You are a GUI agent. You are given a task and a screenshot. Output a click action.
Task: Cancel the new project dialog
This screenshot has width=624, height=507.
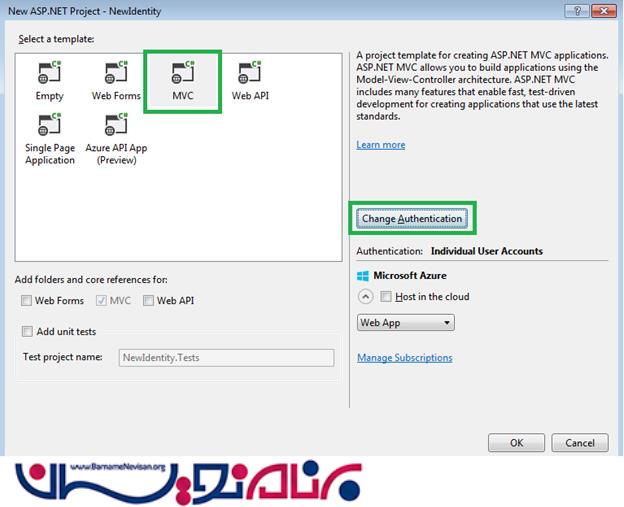[580, 443]
